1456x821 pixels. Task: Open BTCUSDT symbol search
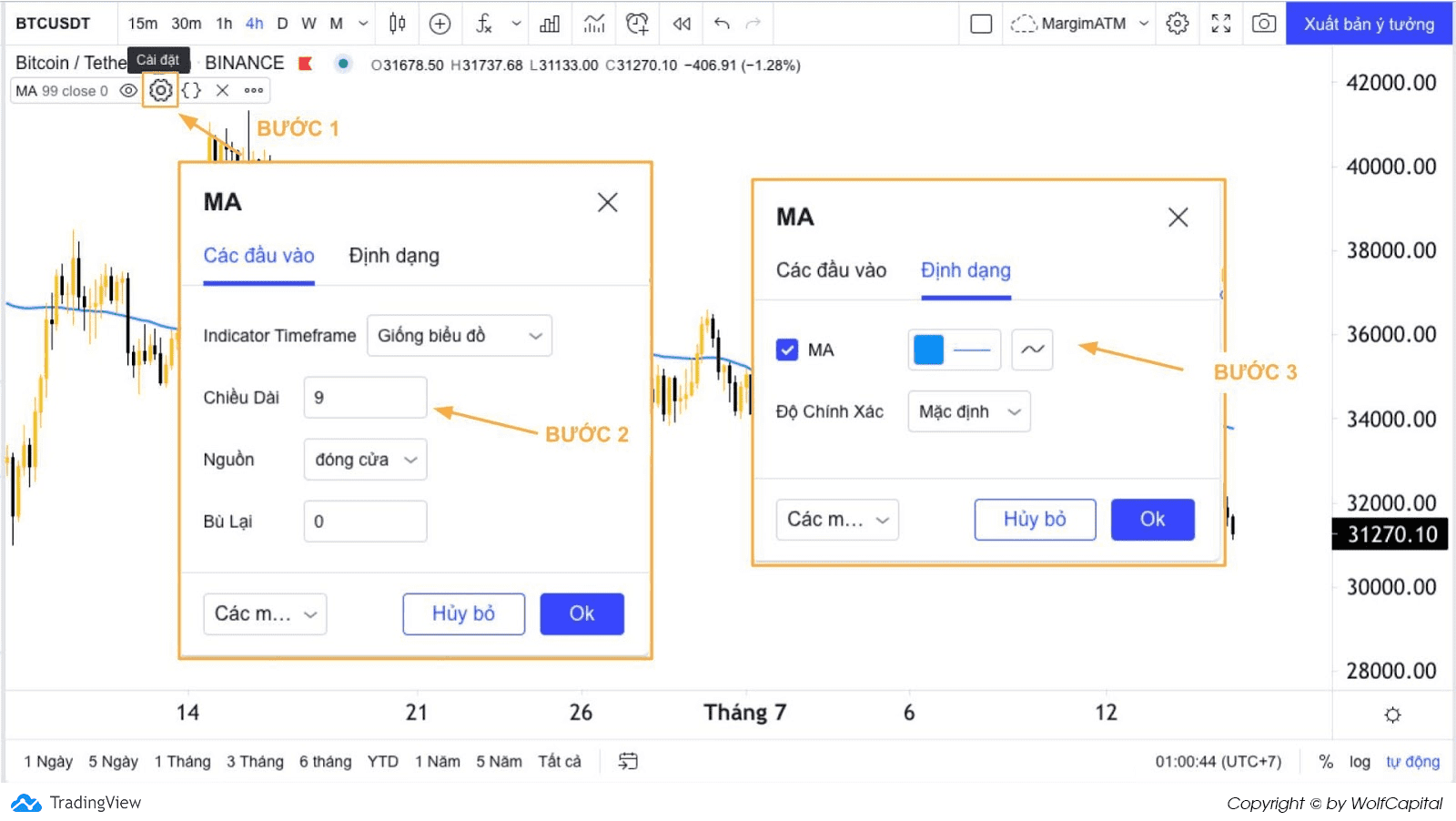[53, 24]
